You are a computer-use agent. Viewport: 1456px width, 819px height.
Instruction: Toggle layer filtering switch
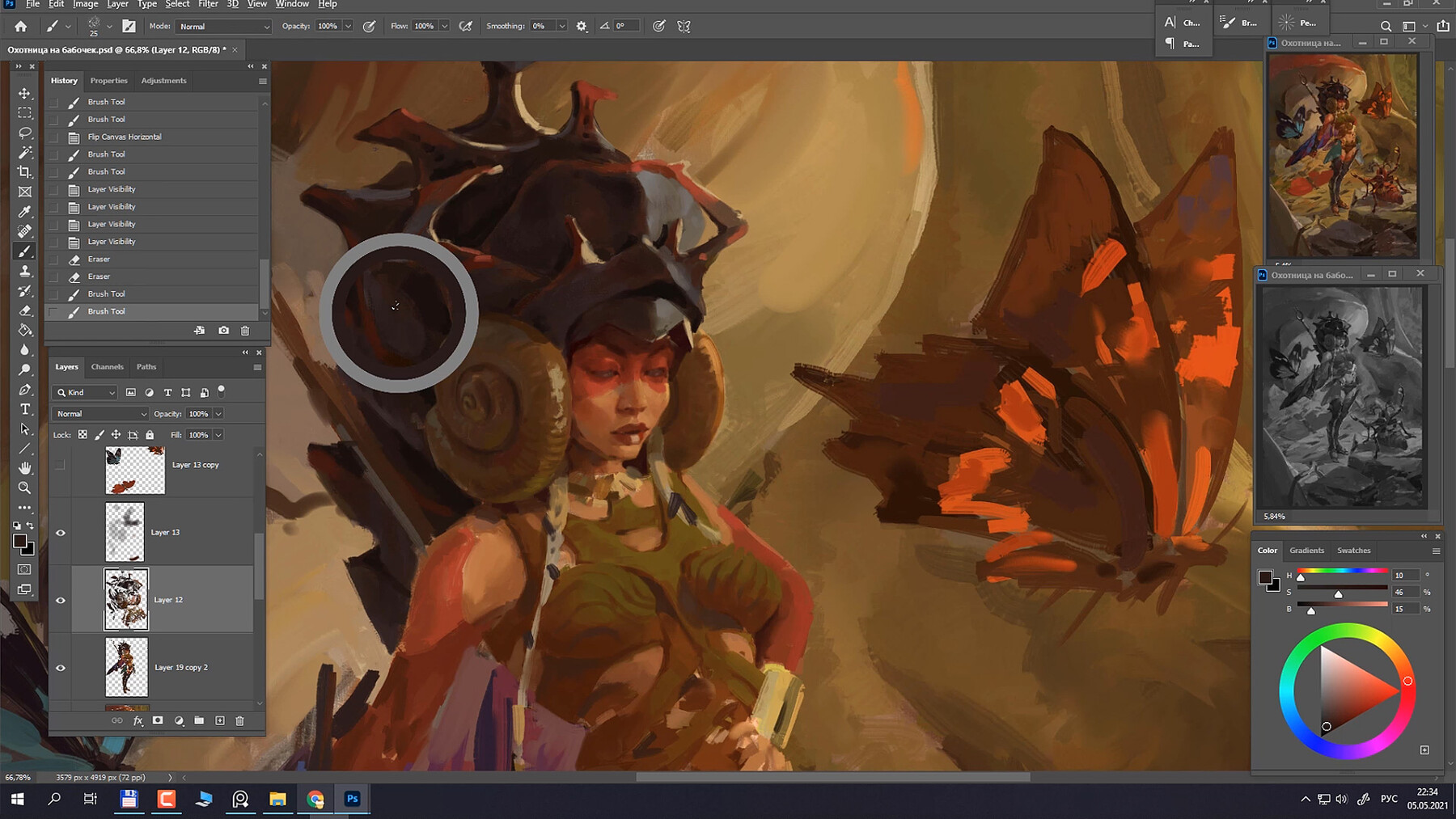point(221,391)
